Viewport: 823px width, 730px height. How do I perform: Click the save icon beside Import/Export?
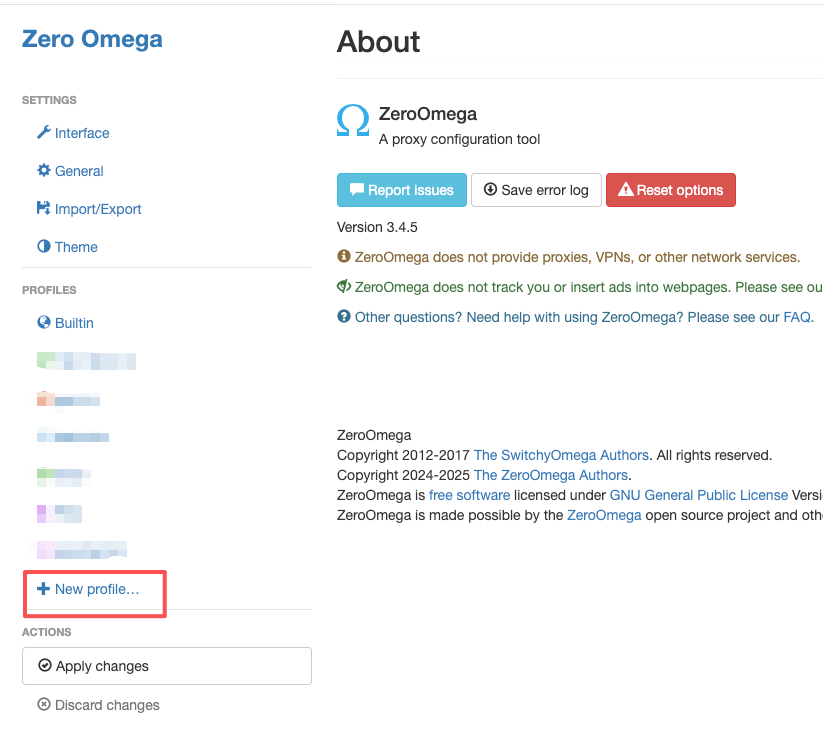point(44,209)
